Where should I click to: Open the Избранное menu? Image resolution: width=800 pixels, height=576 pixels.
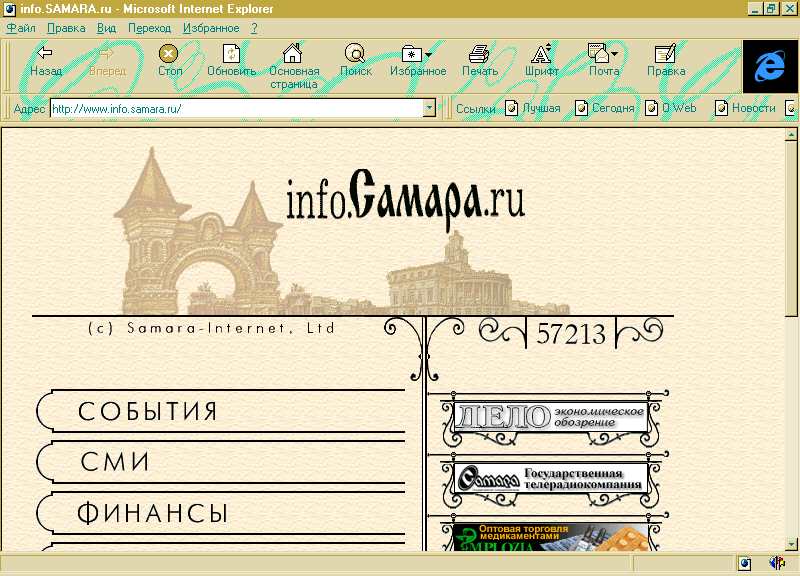pyautogui.click(x=211, y=28)
